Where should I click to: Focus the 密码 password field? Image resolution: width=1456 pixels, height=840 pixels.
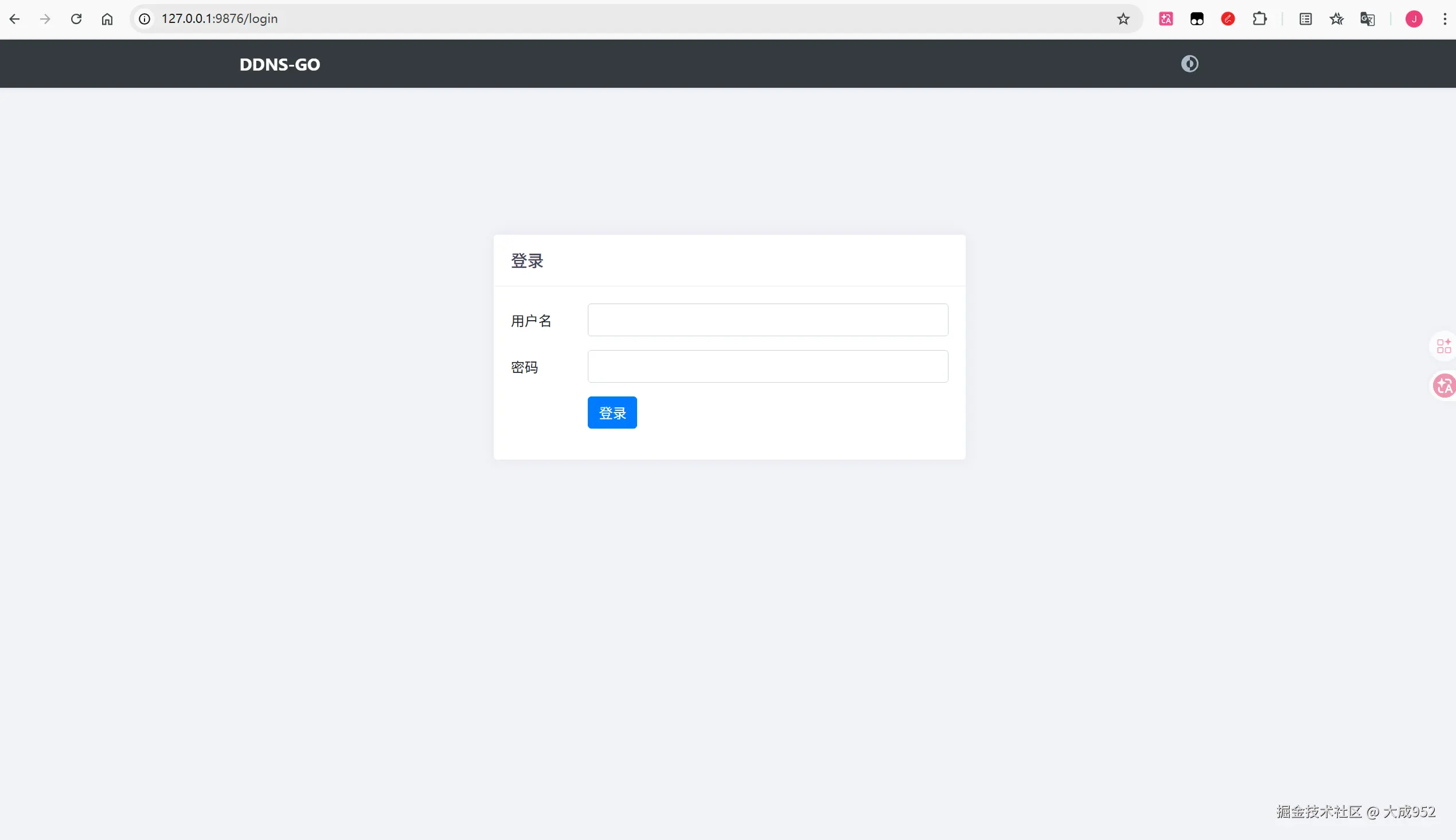coord(767,366)
